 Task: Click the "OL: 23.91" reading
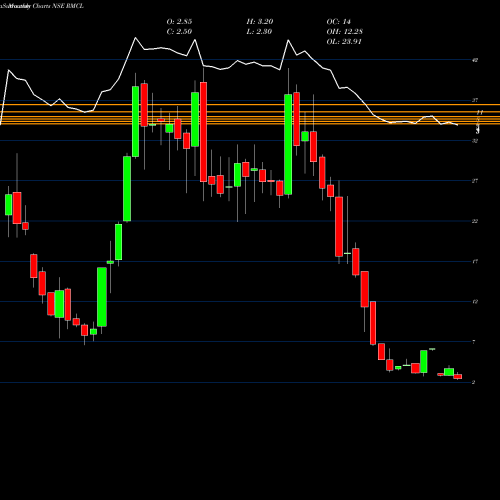point(344,42)
